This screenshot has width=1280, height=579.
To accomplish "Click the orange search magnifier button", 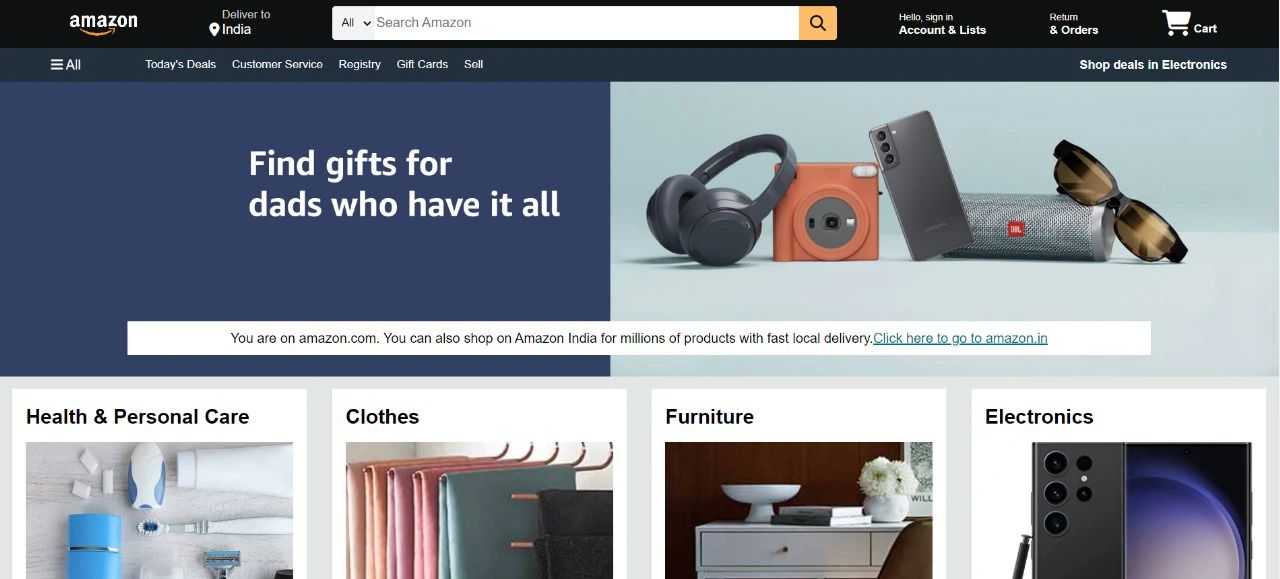I will pos(817,23).
